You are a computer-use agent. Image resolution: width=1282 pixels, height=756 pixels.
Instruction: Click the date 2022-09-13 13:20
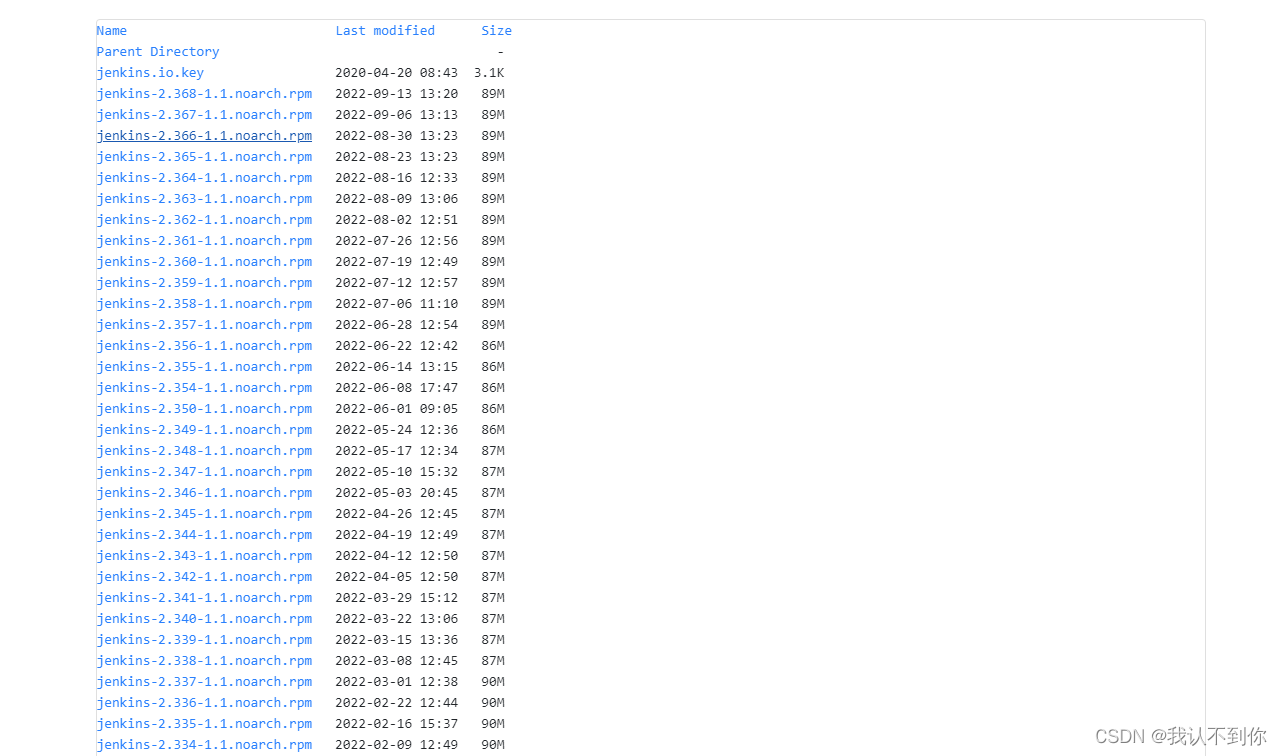point(397,94)
